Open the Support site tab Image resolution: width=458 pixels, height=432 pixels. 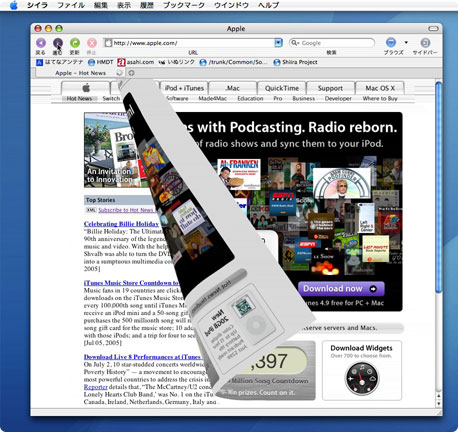click(330, 88)
